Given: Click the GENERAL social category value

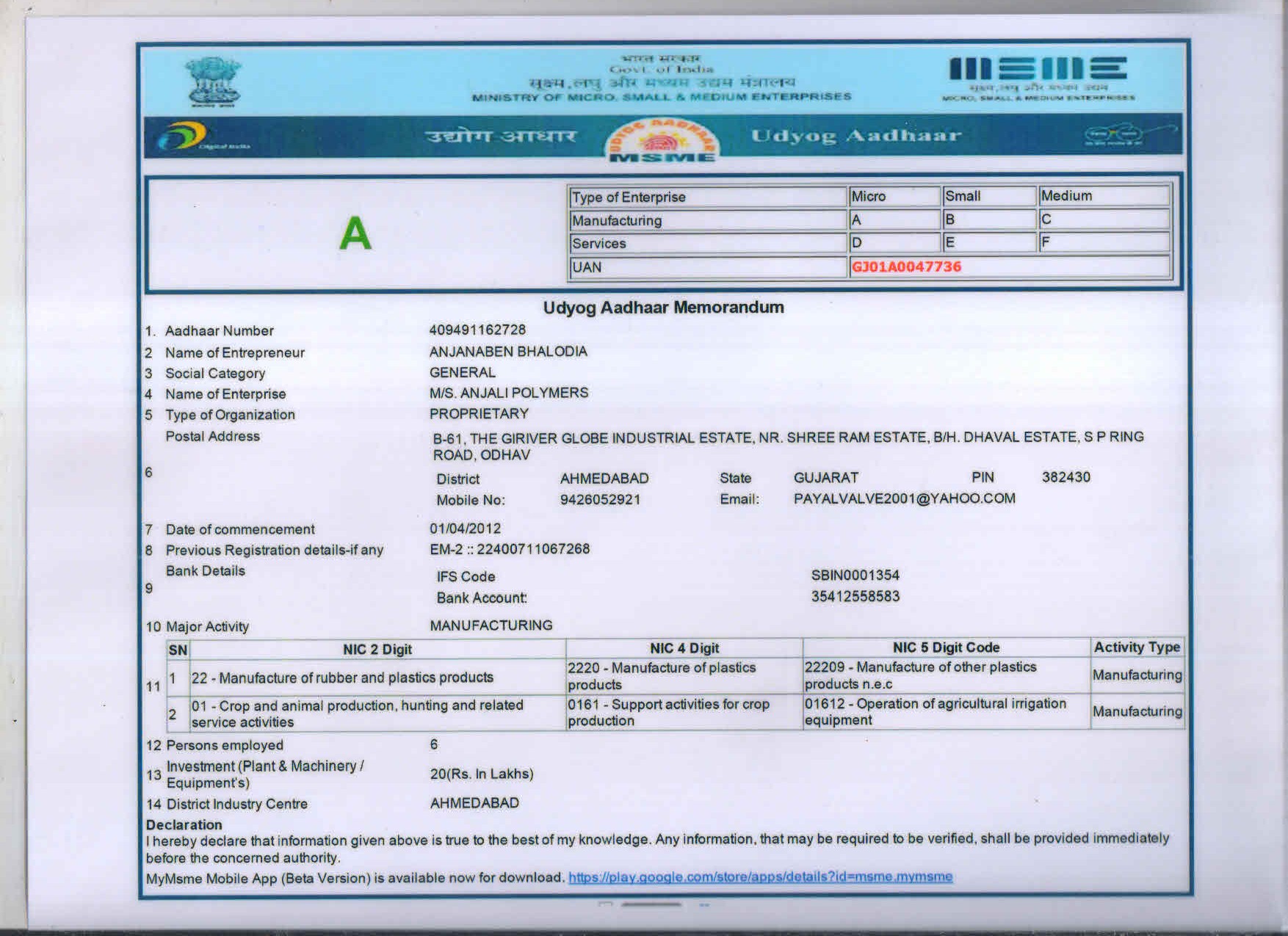Looking at the screenshot, I should pos(463,372).
